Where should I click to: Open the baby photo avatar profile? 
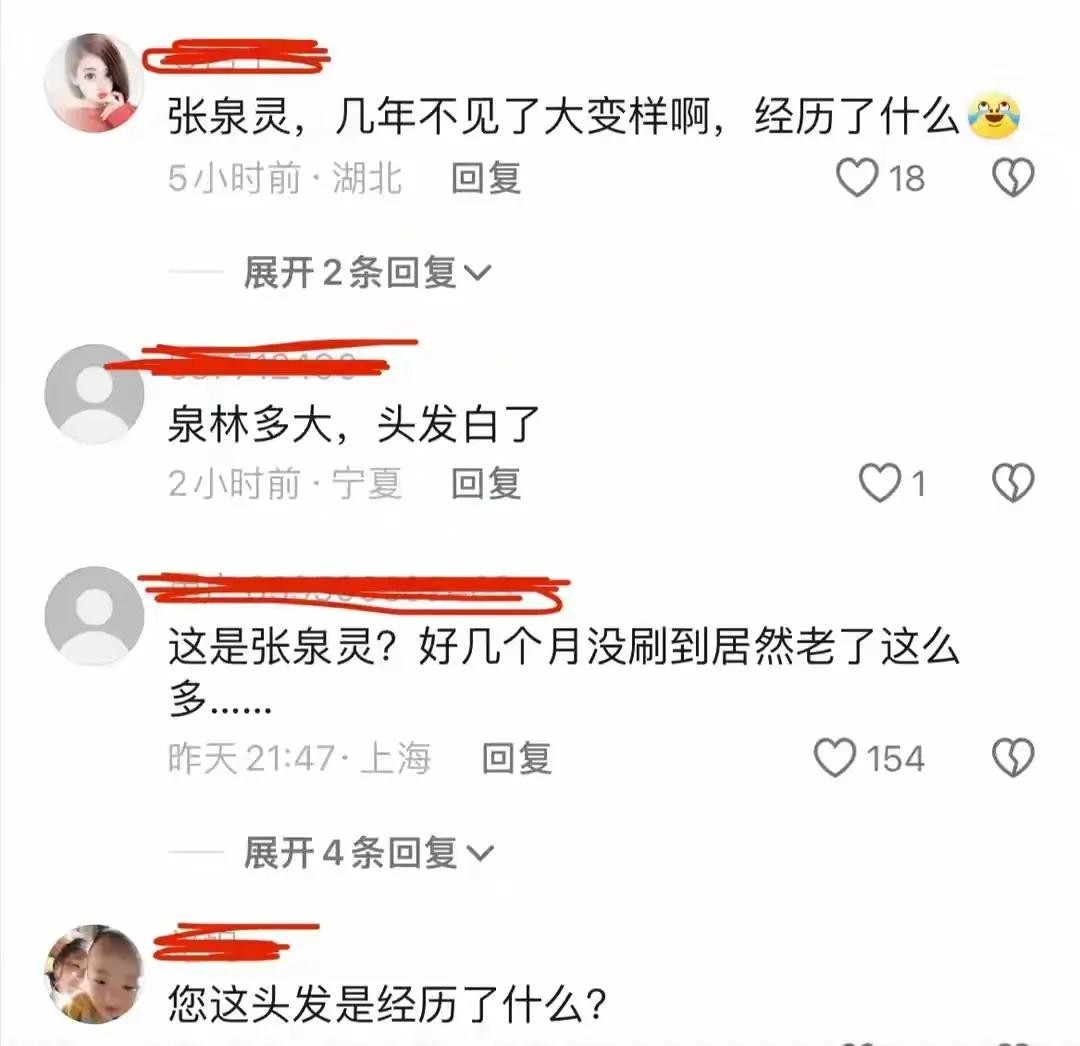pyautogui.click(x=94, y=974)
